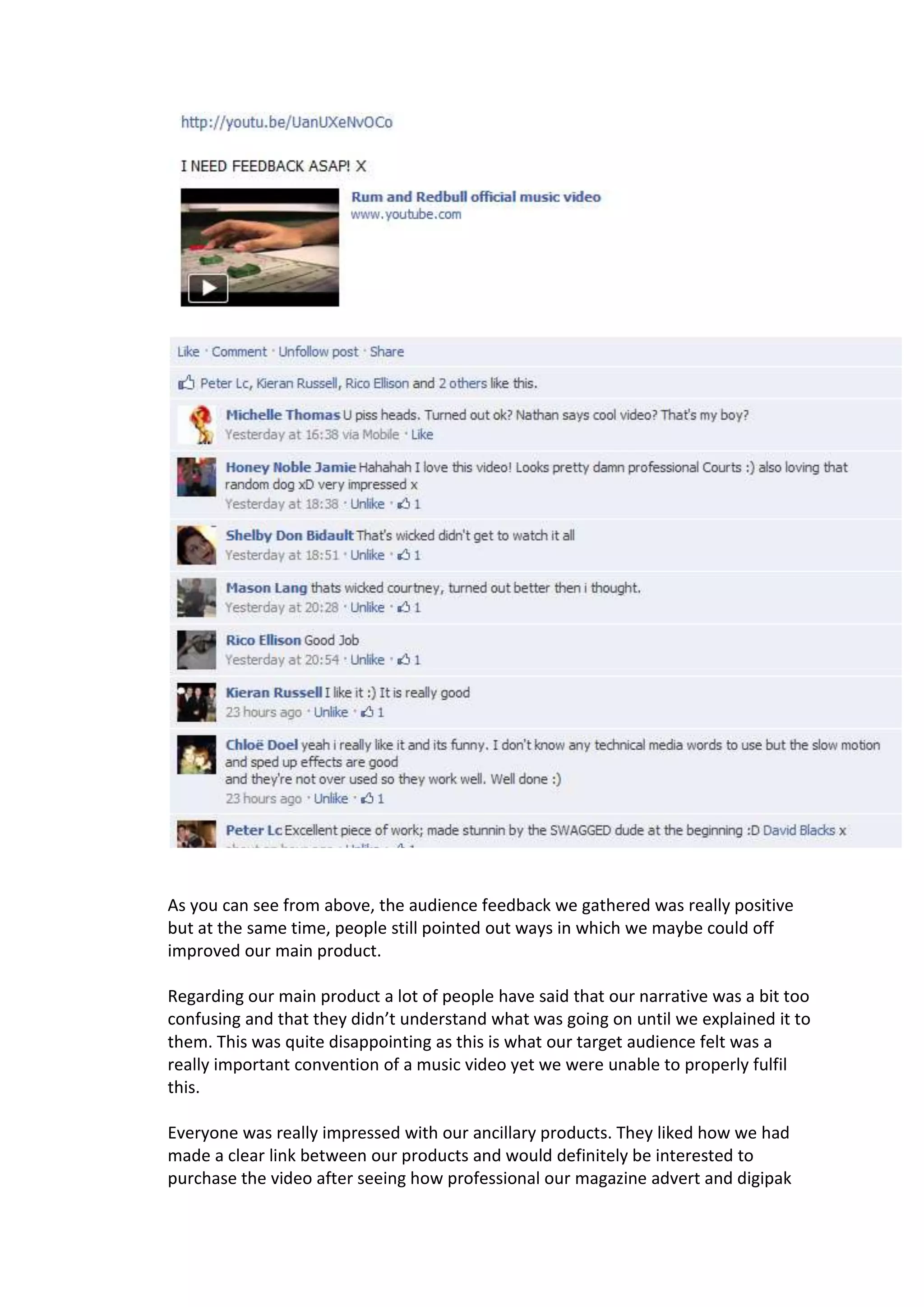Like Michelle Thomas's comment

point(422,435)
